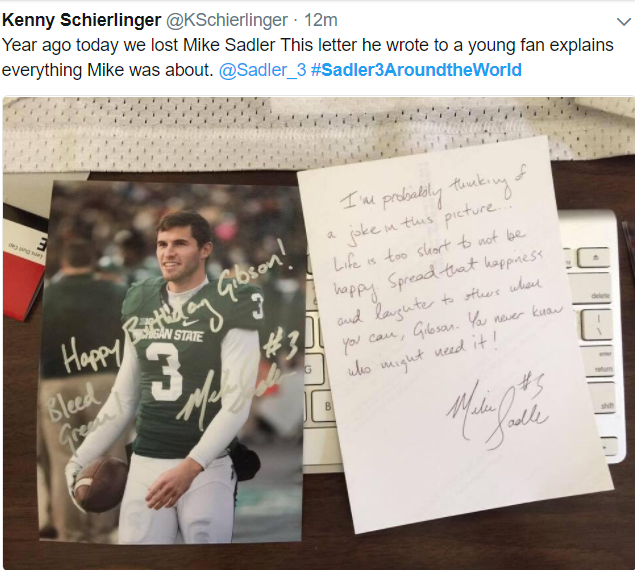Click the B key on the photographed keyboard
Screen dimensions: 635x570
tap(325, 405)
